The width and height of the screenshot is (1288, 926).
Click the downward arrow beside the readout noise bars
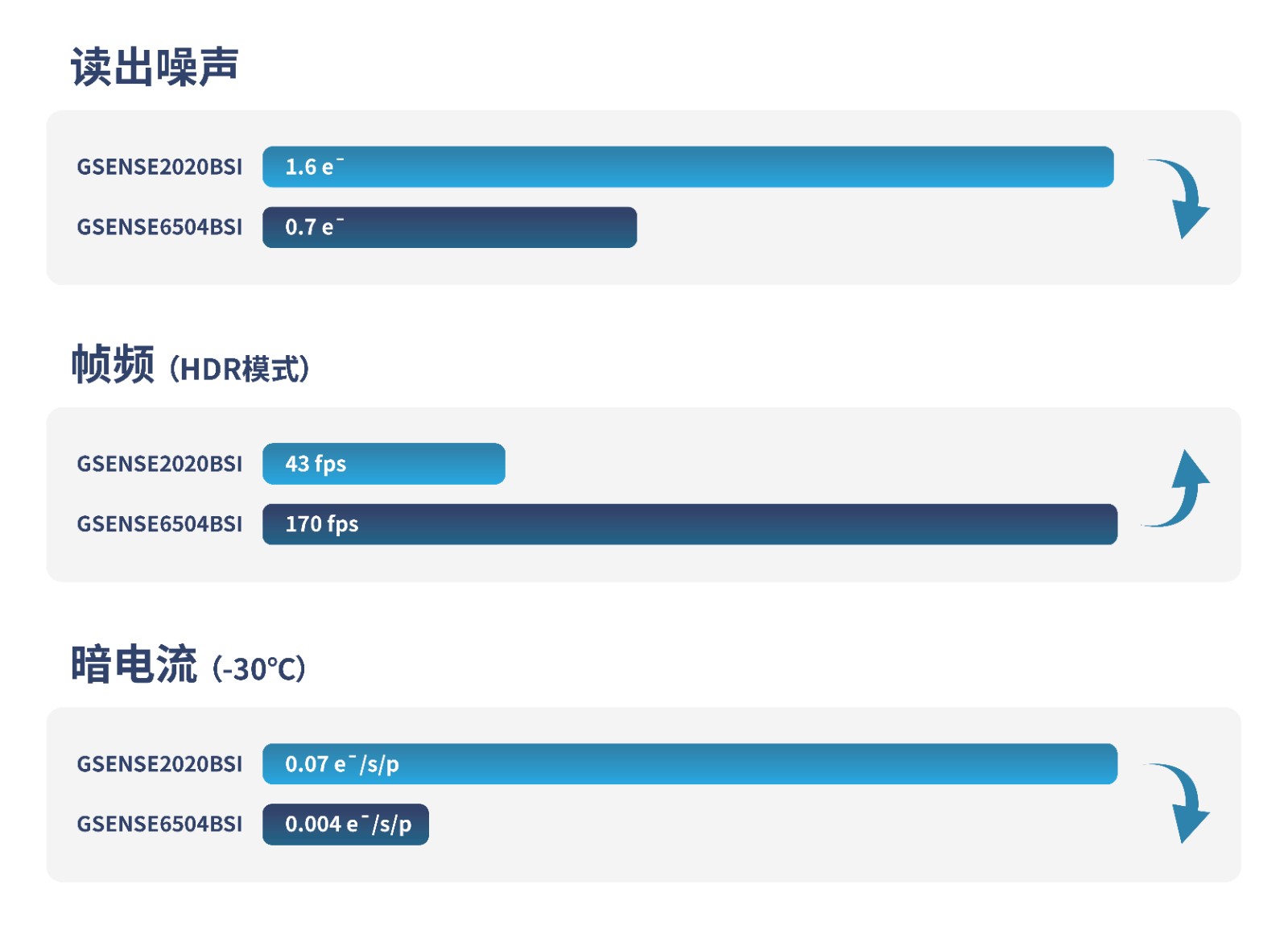(x=1179, y=198)
